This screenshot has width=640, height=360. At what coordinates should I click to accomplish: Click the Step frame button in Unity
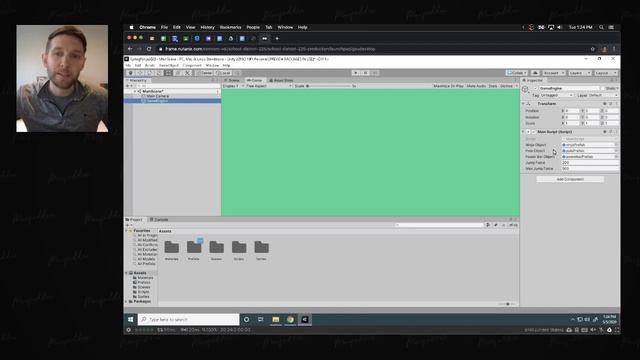pyautogui.click(x=375, y=73)
